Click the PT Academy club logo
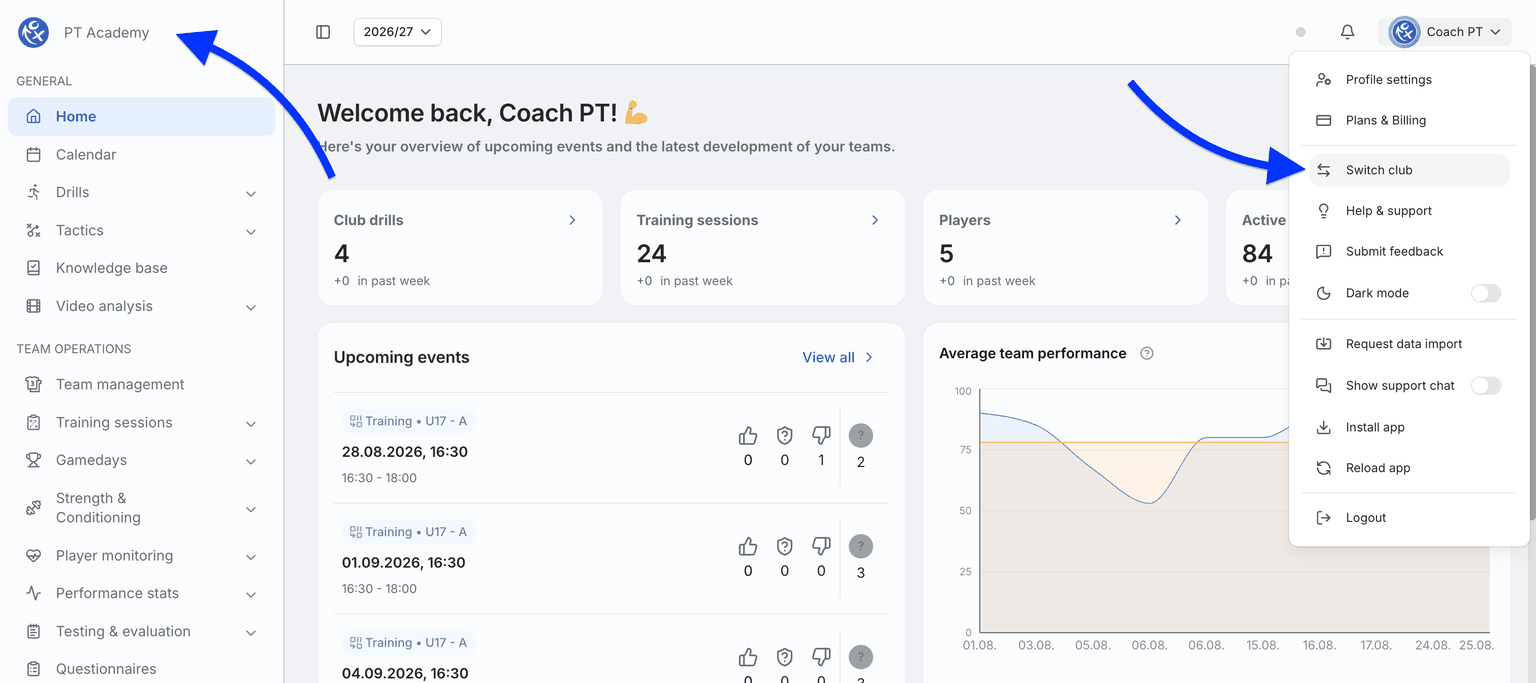The image size is (1536, 683). pos(34,32)
